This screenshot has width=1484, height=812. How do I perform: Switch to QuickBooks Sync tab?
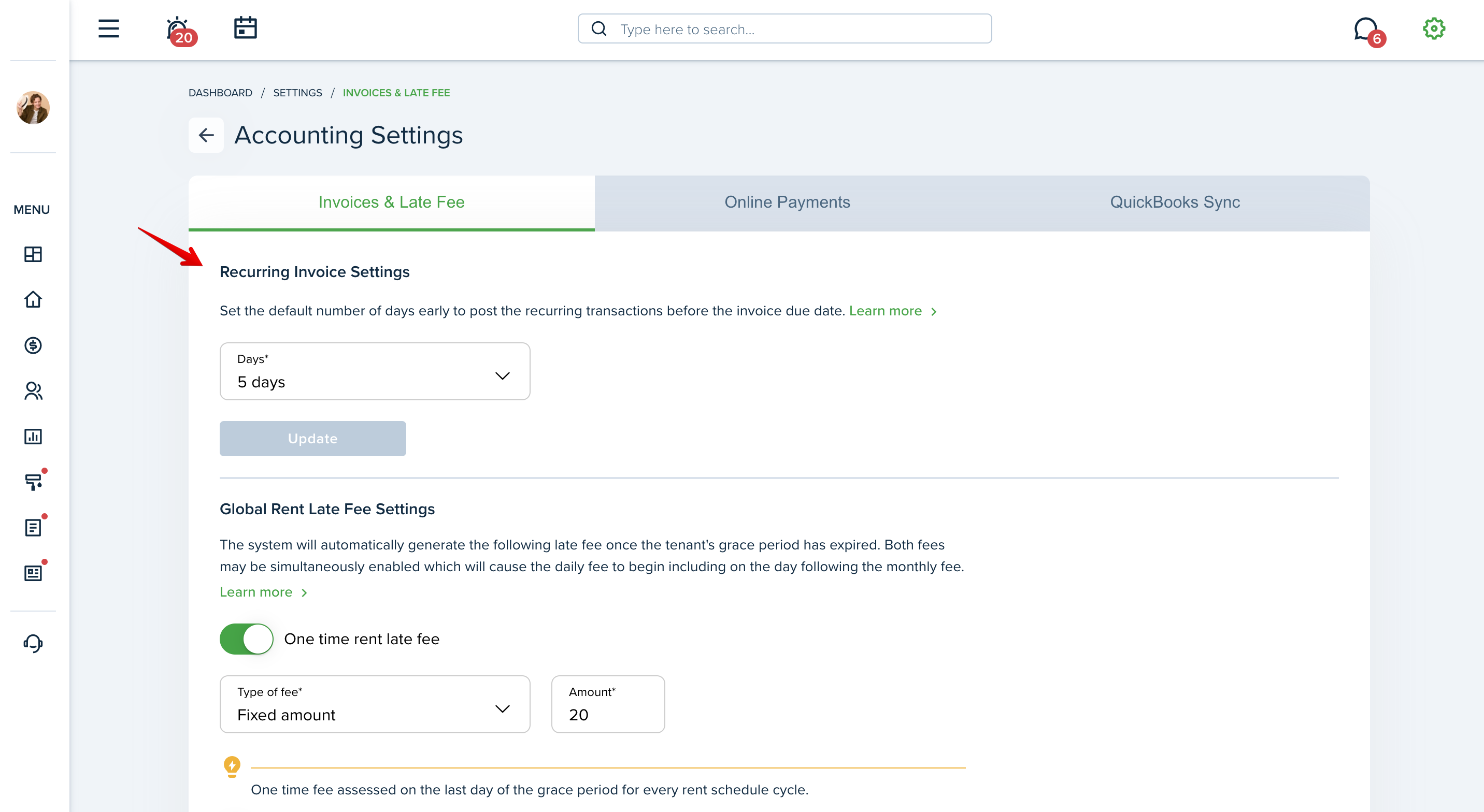point(1175,202)
